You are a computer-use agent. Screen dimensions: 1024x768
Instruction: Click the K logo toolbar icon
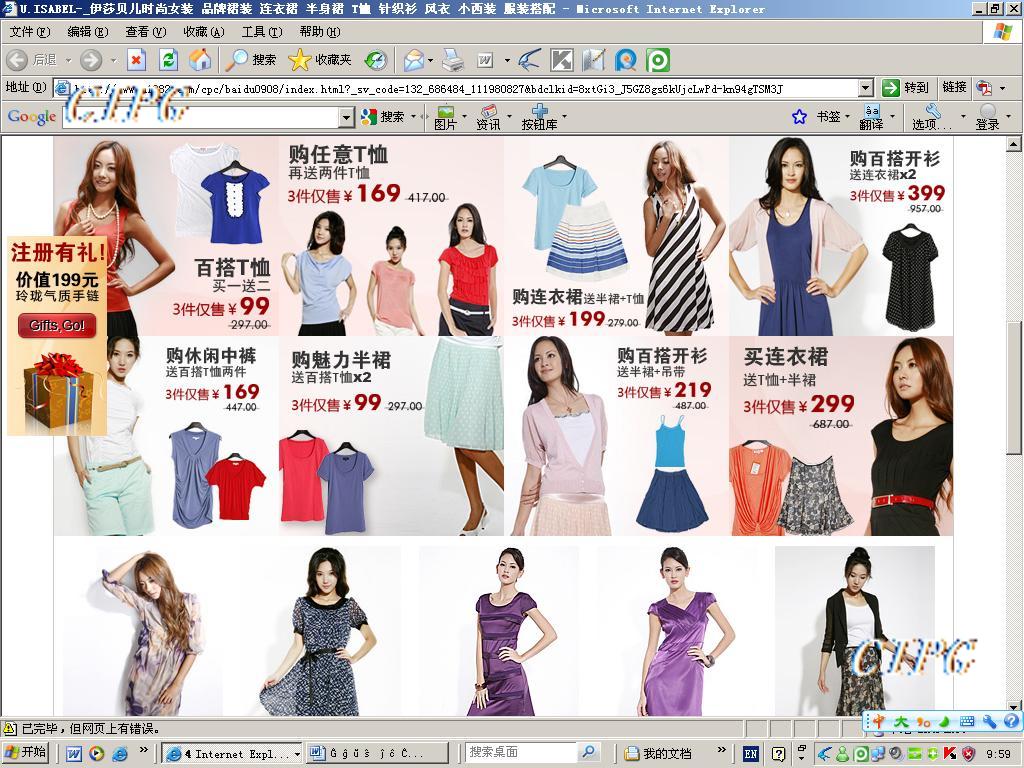click(x=562, y=60)
